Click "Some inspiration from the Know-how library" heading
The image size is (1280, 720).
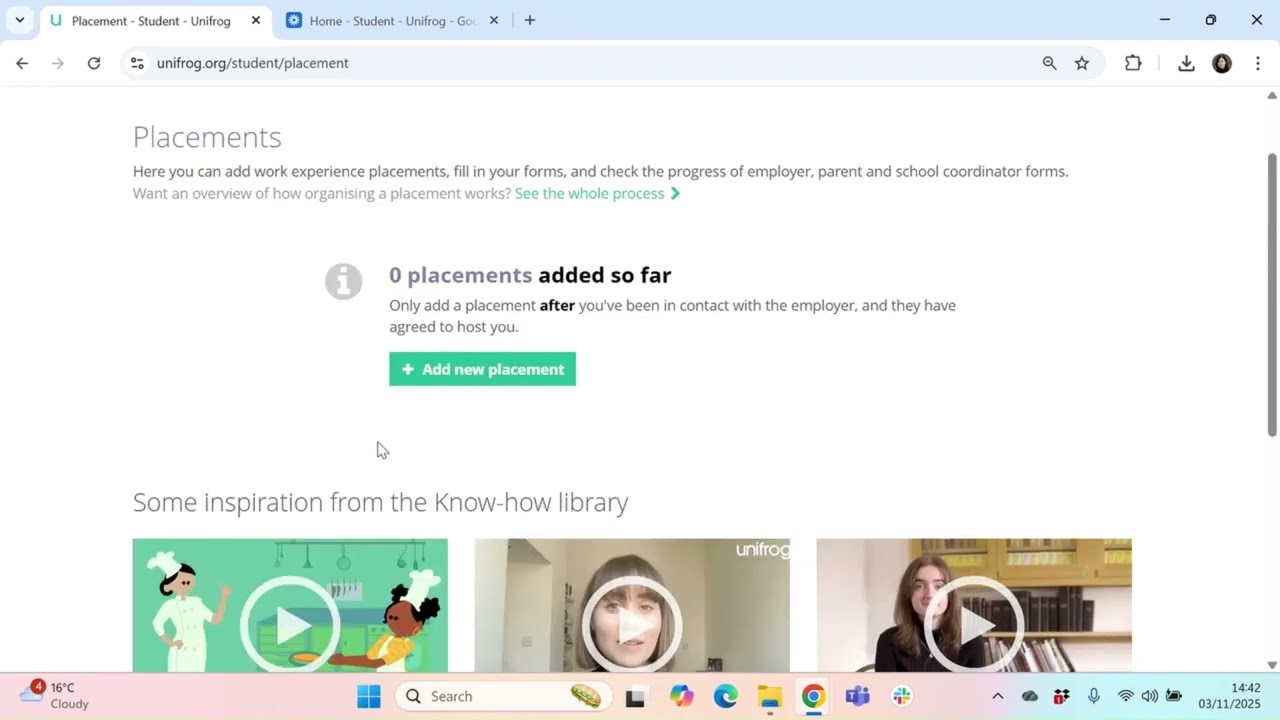point(380,502)
